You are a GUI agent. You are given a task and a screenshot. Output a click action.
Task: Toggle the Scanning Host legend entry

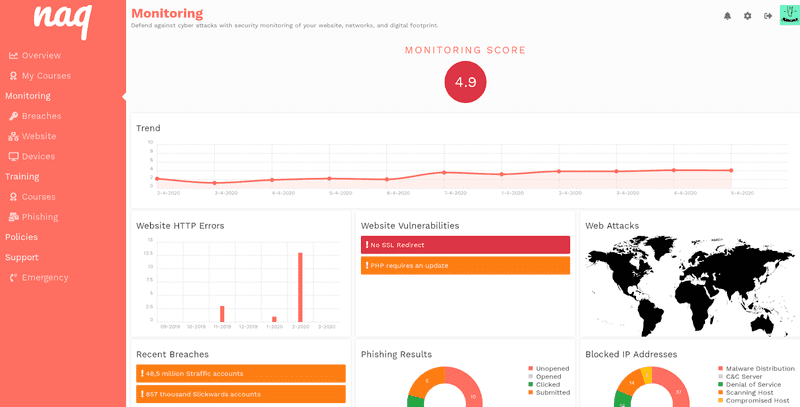[x=745, y=393]
